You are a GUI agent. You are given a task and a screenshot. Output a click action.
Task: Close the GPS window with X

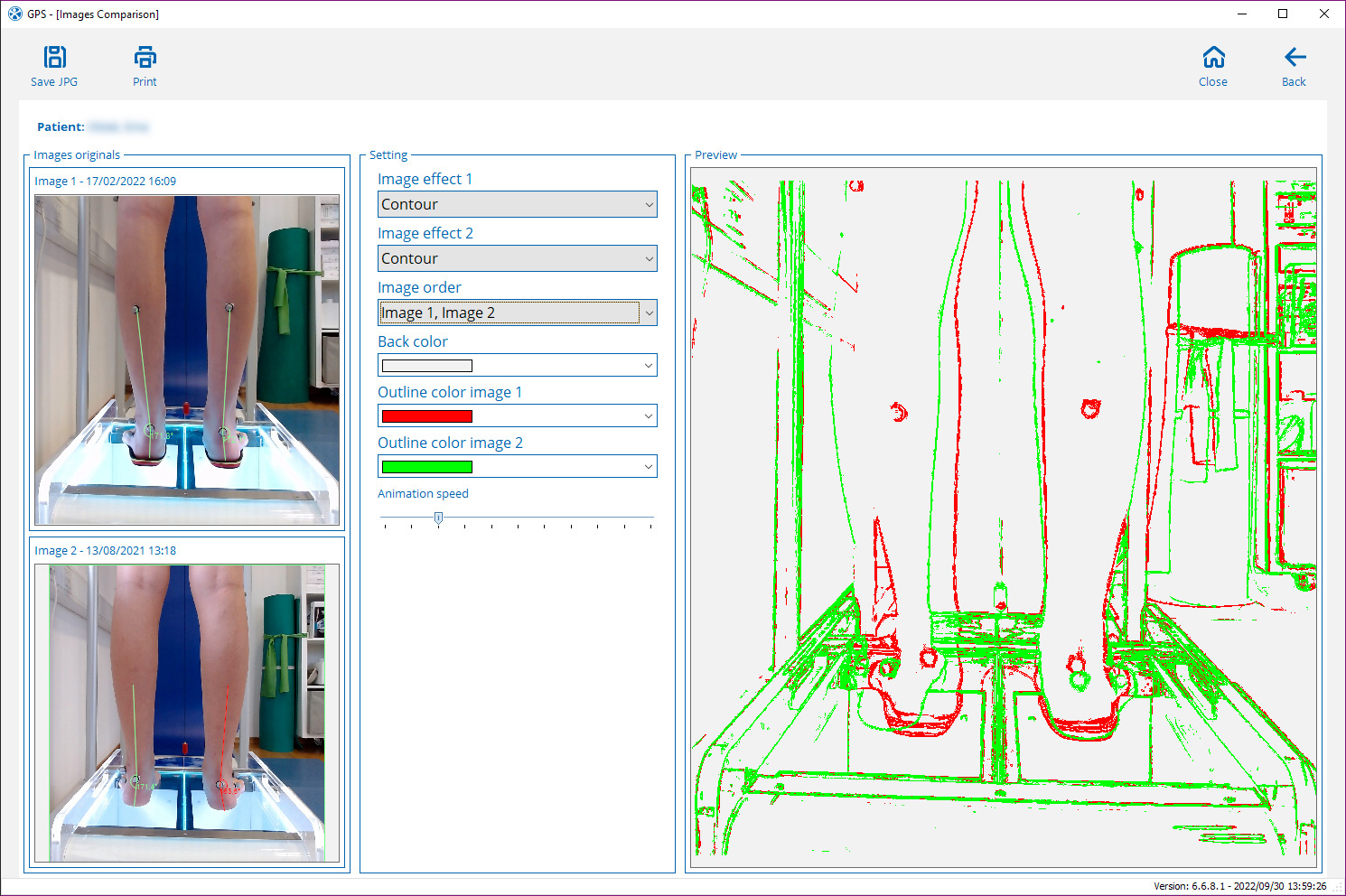(1324, 14)
